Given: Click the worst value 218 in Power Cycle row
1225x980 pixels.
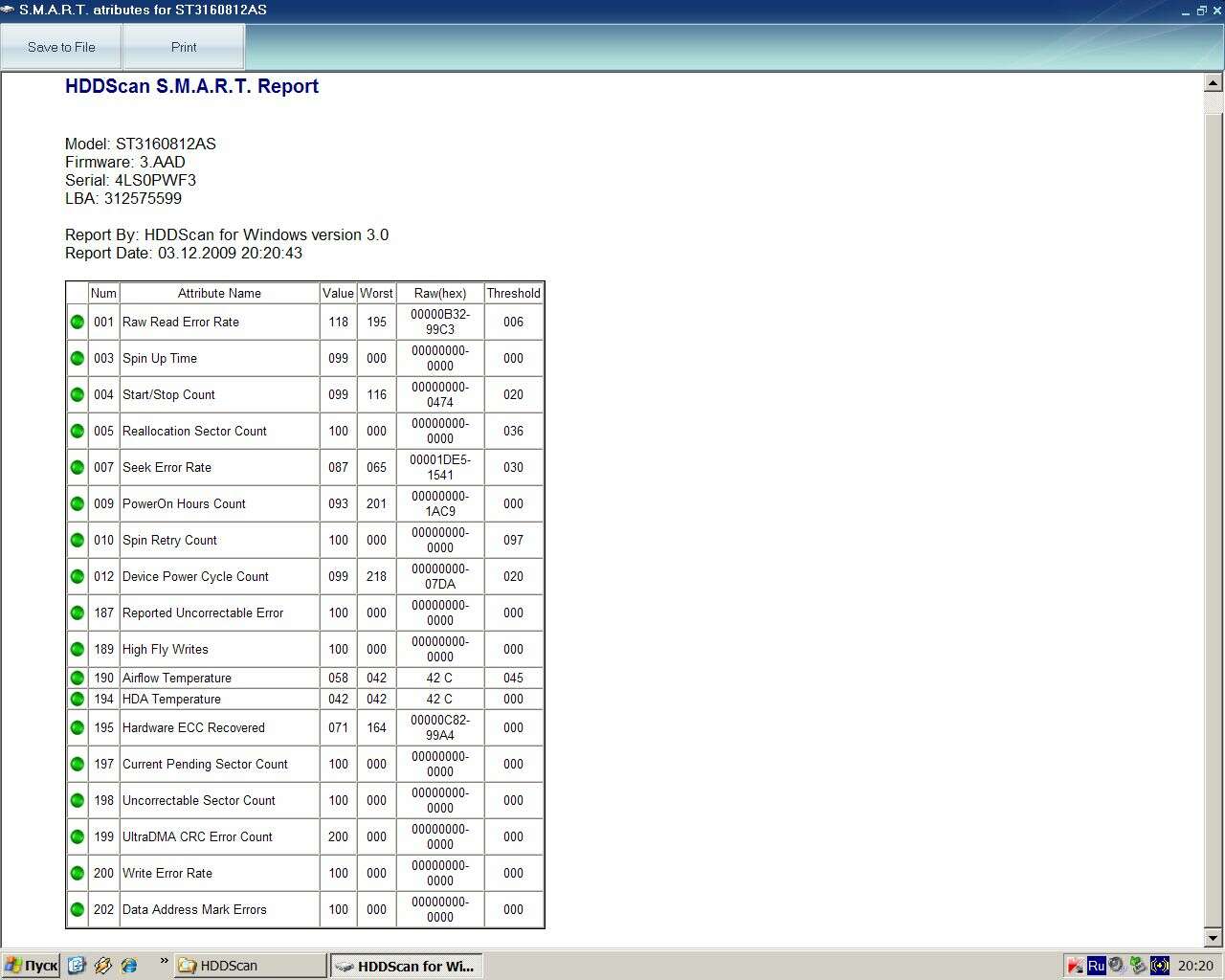Looking at the screenshot, I should tap(377, 576).
